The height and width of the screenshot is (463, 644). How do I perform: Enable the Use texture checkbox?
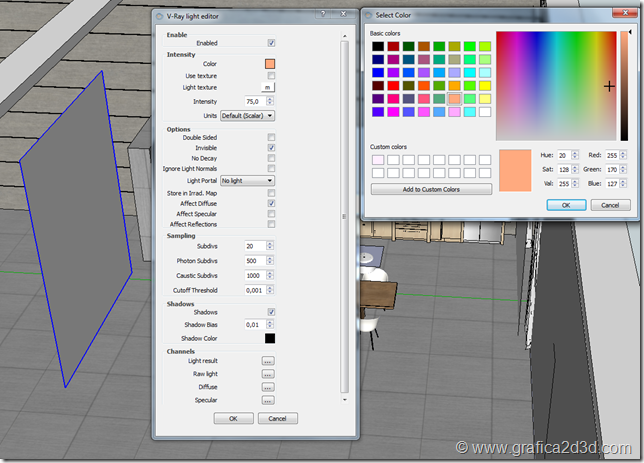[271, 76]
